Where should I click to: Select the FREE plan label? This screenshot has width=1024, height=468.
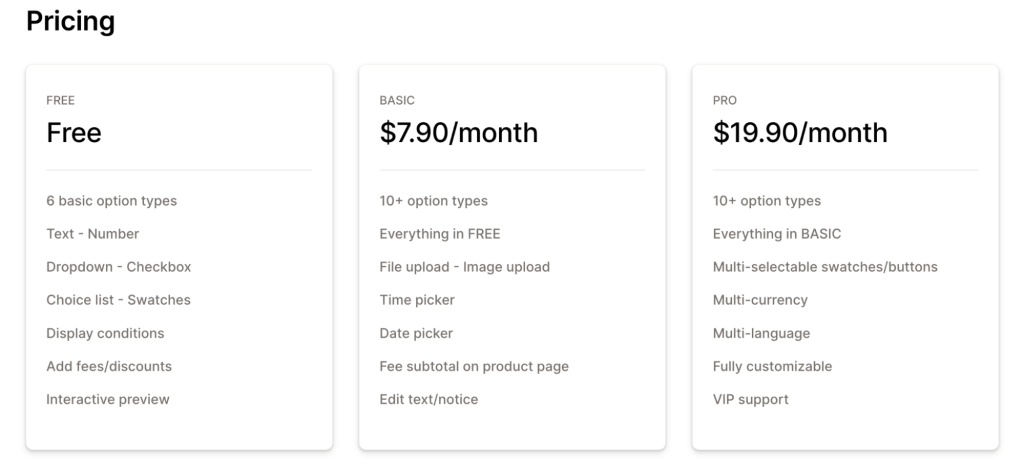pos(60,101)
